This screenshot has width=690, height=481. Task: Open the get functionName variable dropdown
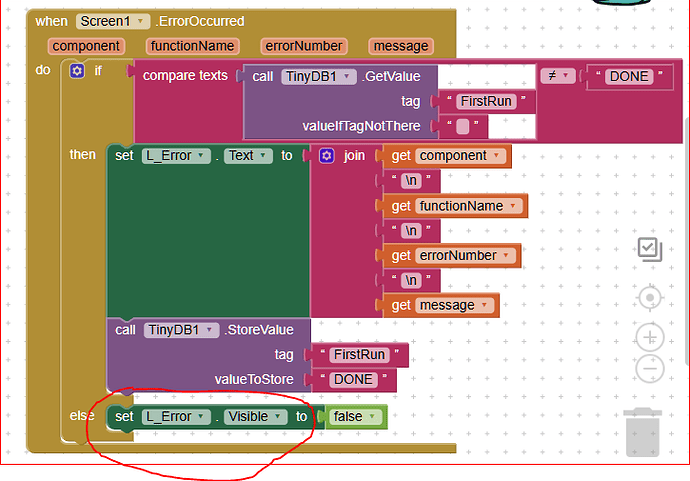pyautogui.click(x=468, y=206)
